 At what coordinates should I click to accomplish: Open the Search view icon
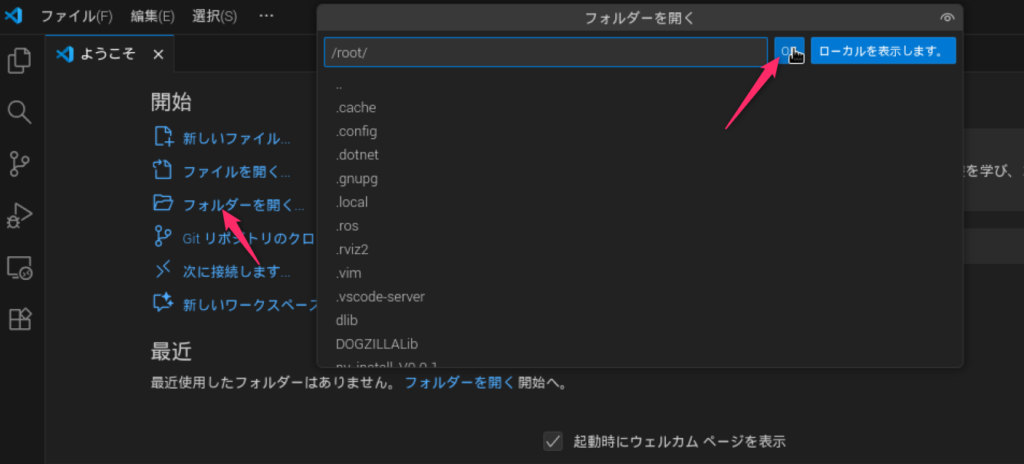[19, 111]
